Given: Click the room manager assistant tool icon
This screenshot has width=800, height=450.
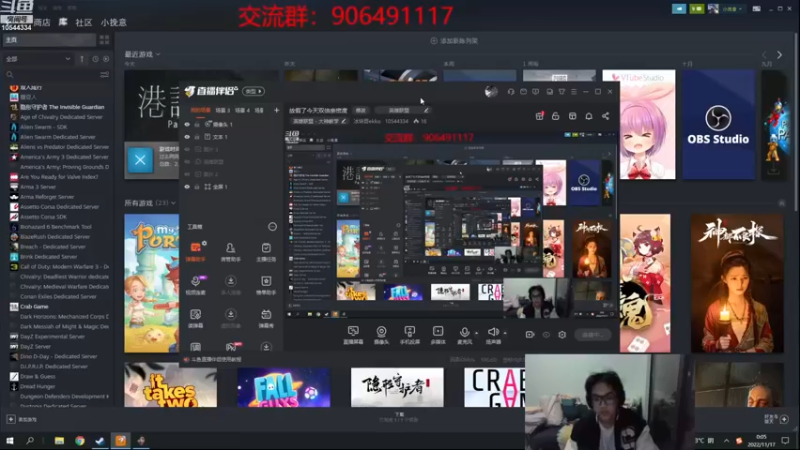Looking at the screenshot, I should pos(231,248).
